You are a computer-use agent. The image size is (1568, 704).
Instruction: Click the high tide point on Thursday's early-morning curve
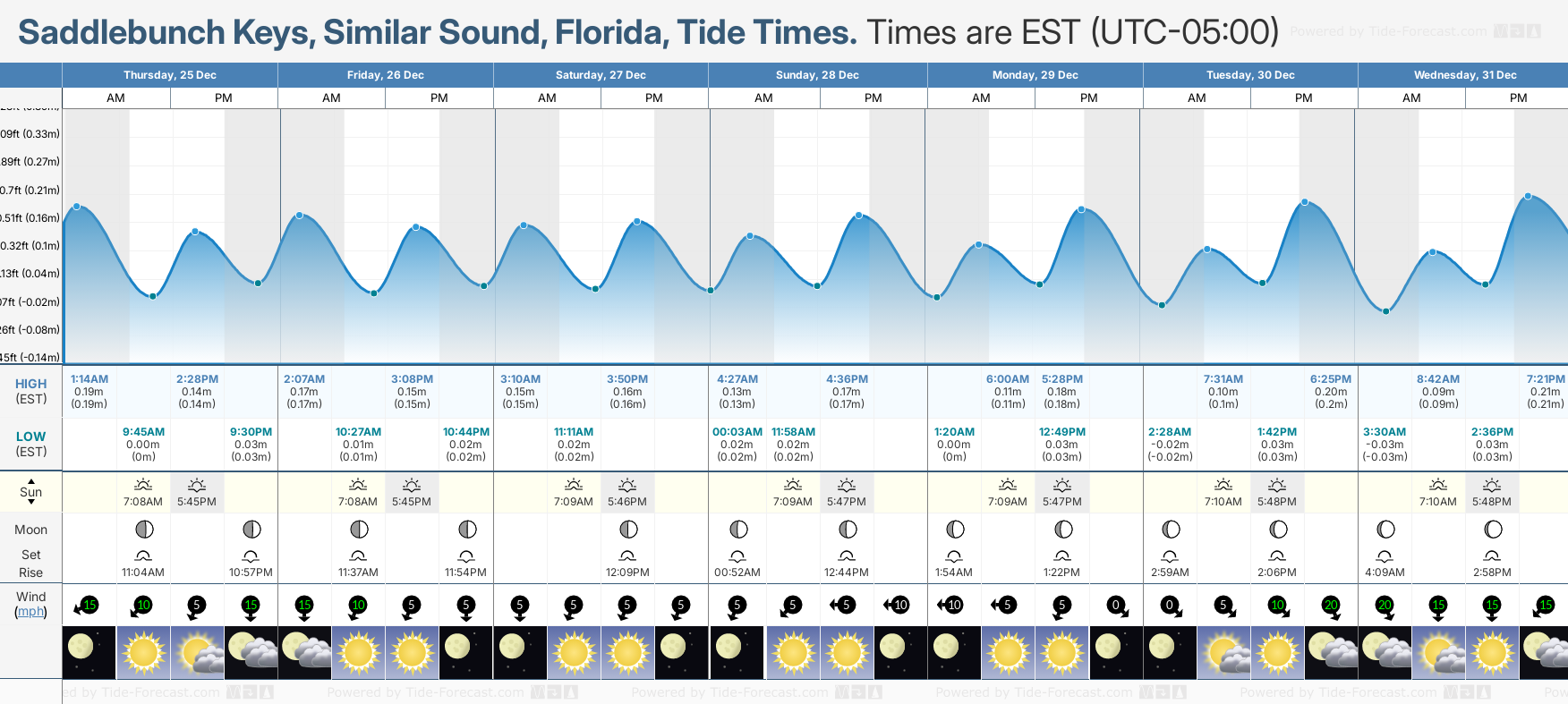(77, 207)
